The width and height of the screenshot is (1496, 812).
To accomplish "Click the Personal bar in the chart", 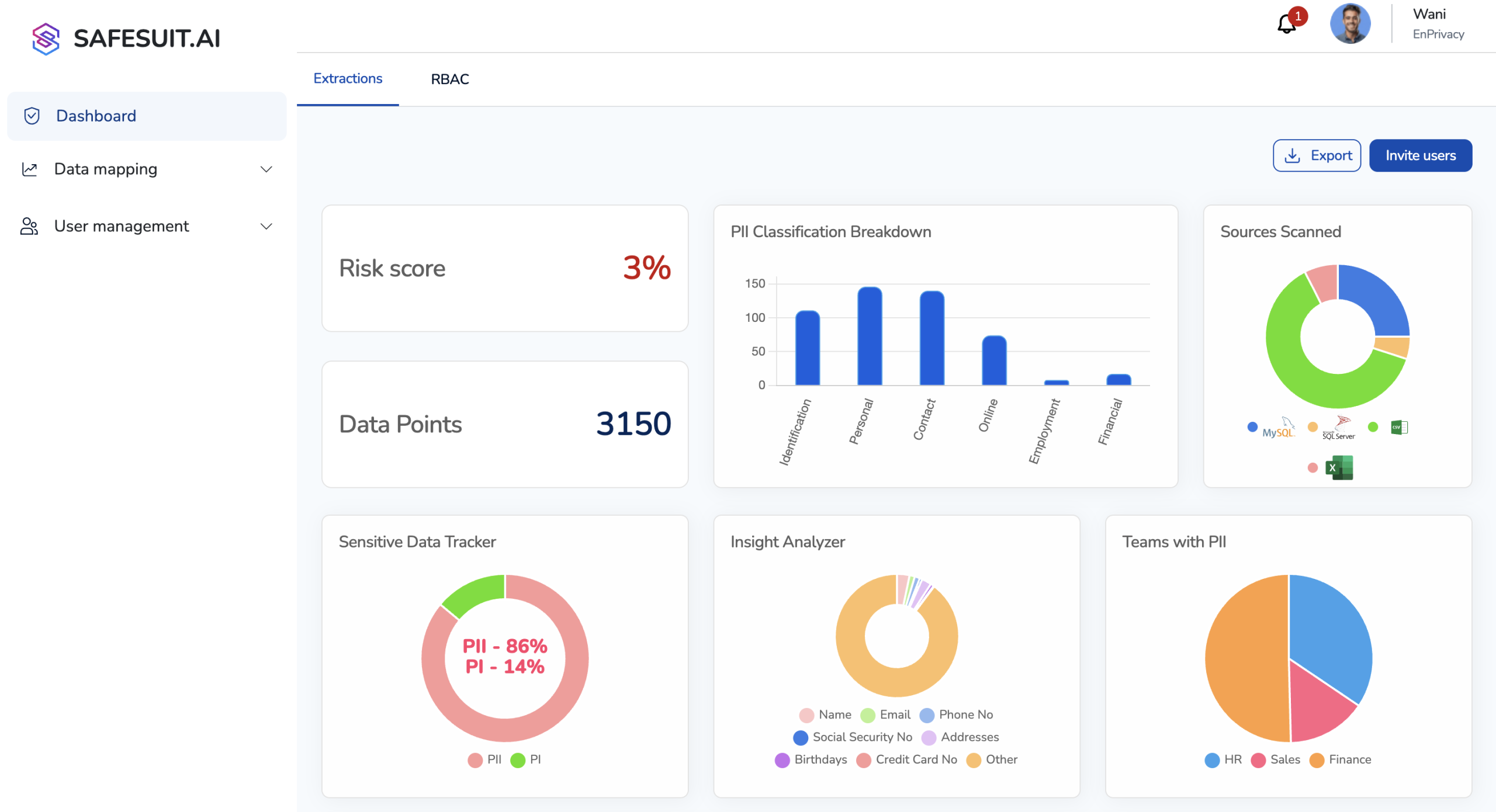I will click(870, 336).
